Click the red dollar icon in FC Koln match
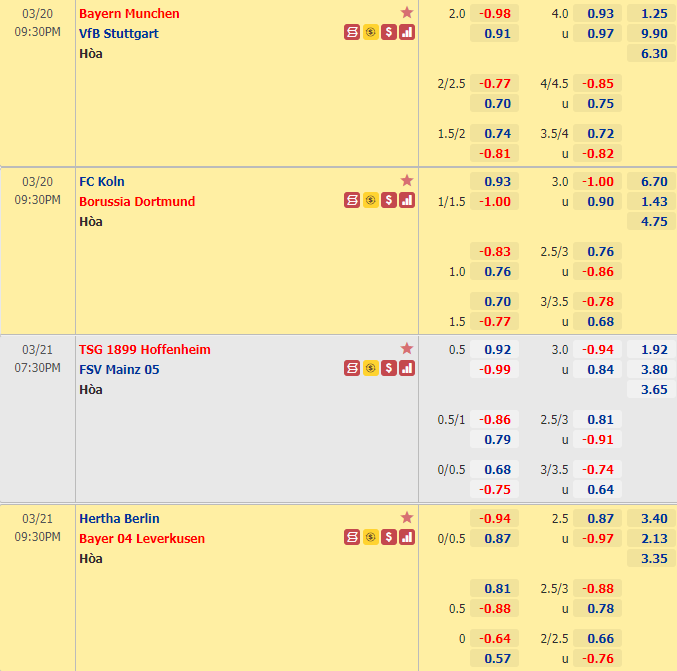 tap(389, 200)
